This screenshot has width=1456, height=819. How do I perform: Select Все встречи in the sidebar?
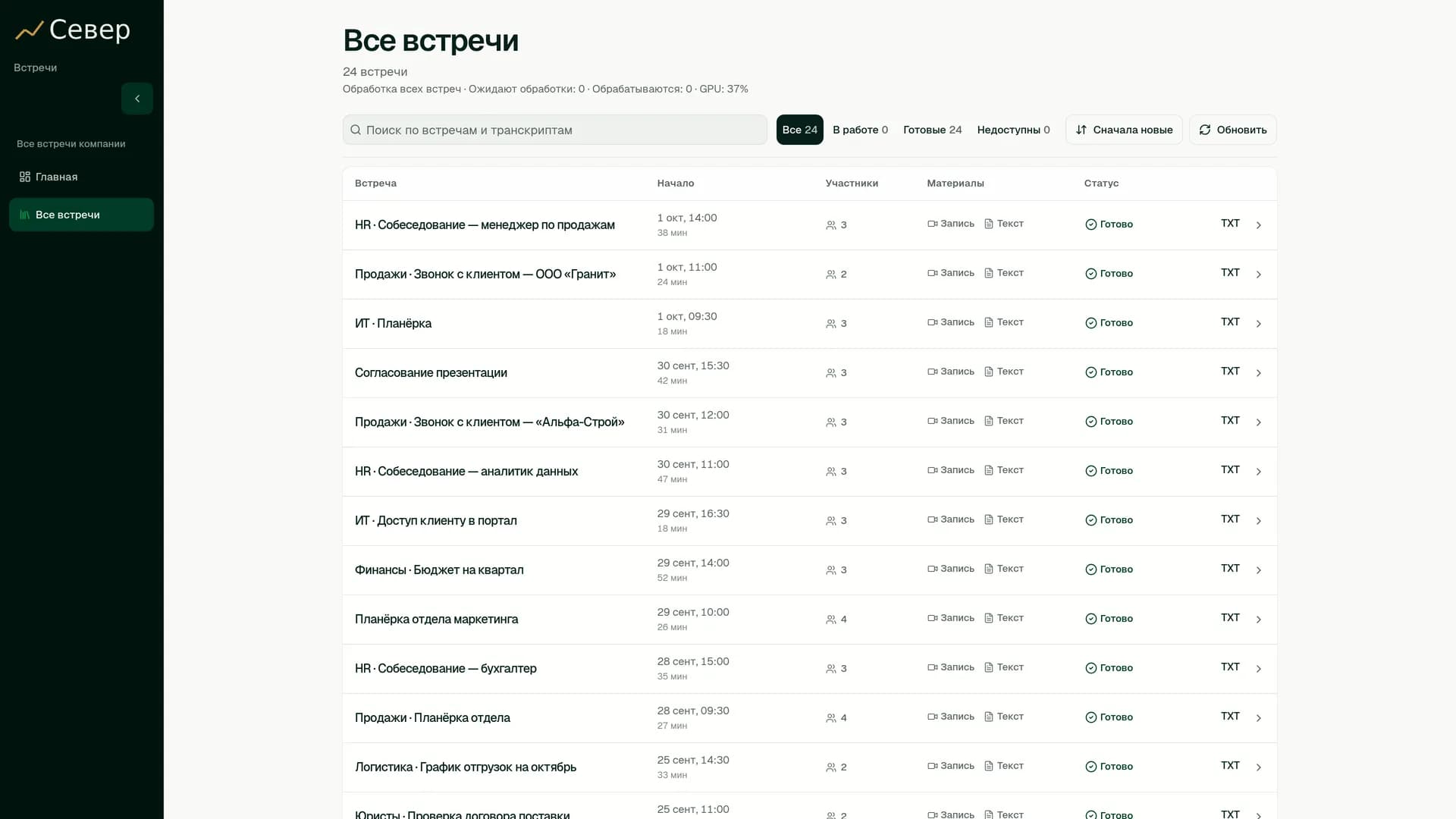(x=81, y=215)
